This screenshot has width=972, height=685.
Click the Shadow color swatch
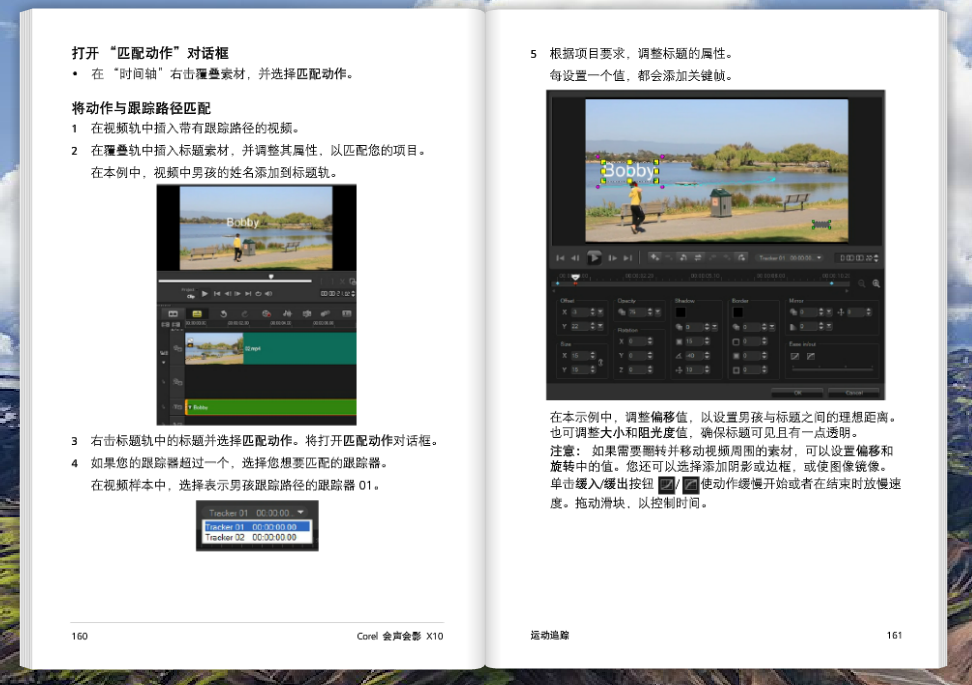coord(681,312)
